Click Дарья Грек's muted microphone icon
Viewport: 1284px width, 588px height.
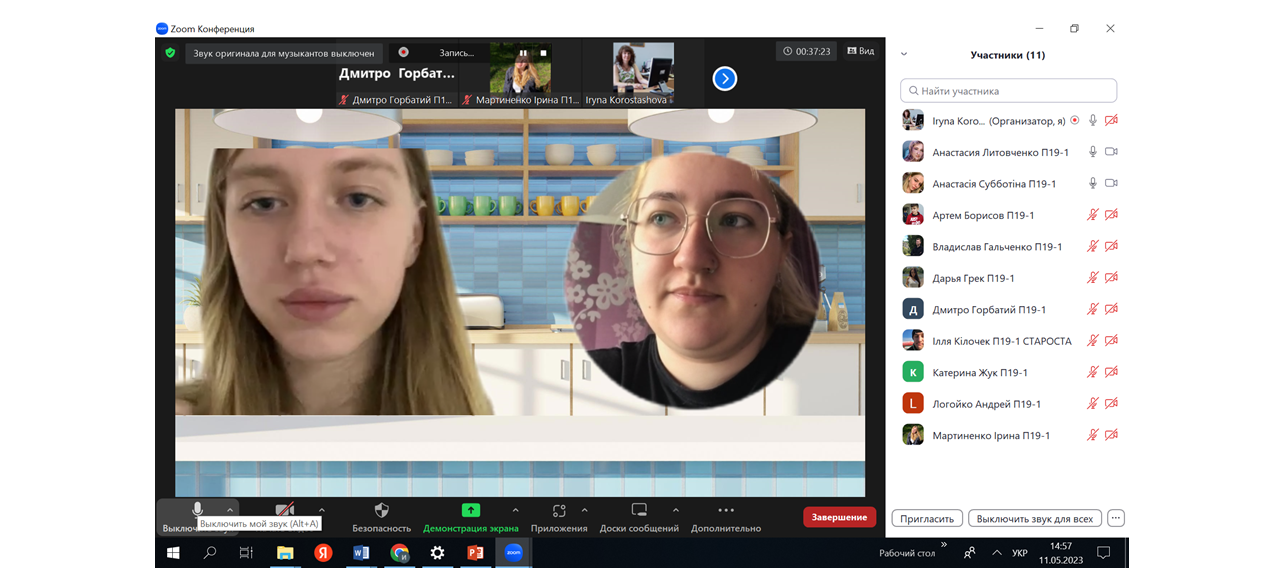(1093, 278)
